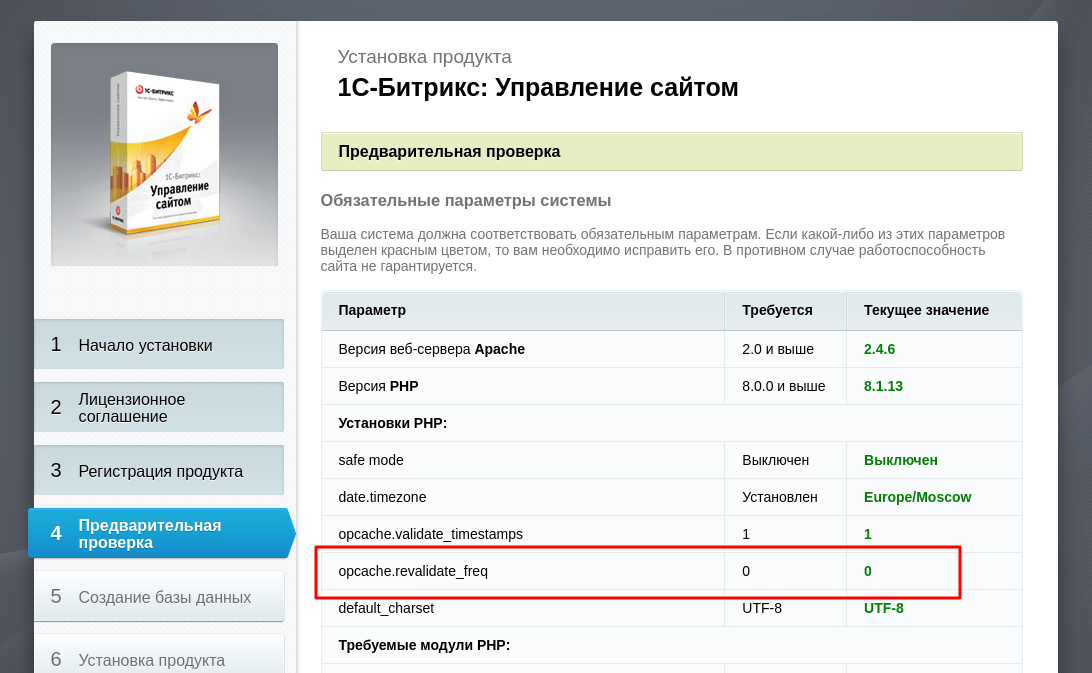The height and width of the screenshot is (673, 1092).
Task: Click the opcache.revalidate_freq label
Action: [x=413, y=571]
